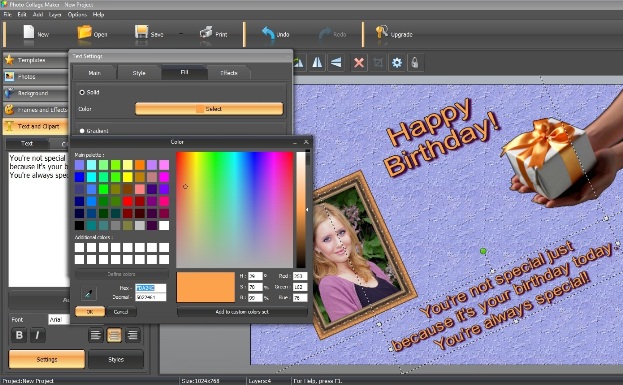
Task: Flip the layer horizontally with the mirror icon
Action: point(317,62)
